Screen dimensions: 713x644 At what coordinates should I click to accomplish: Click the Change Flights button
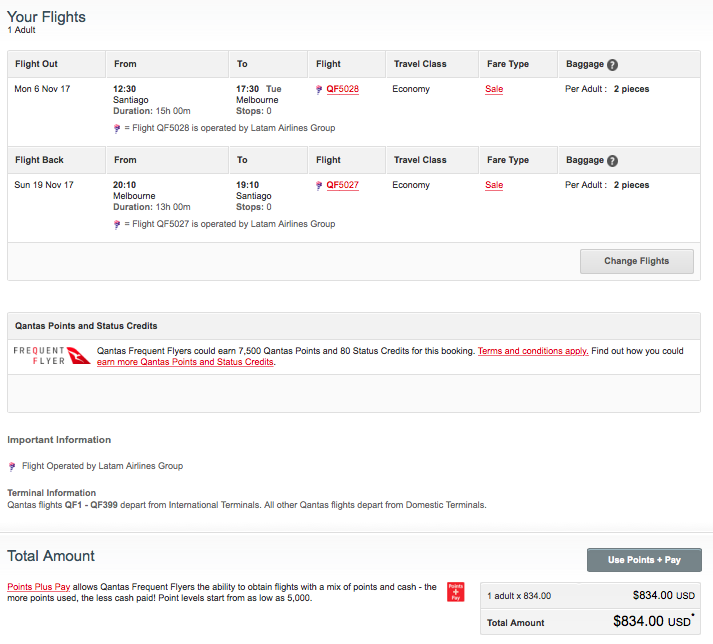click(637, 261)
